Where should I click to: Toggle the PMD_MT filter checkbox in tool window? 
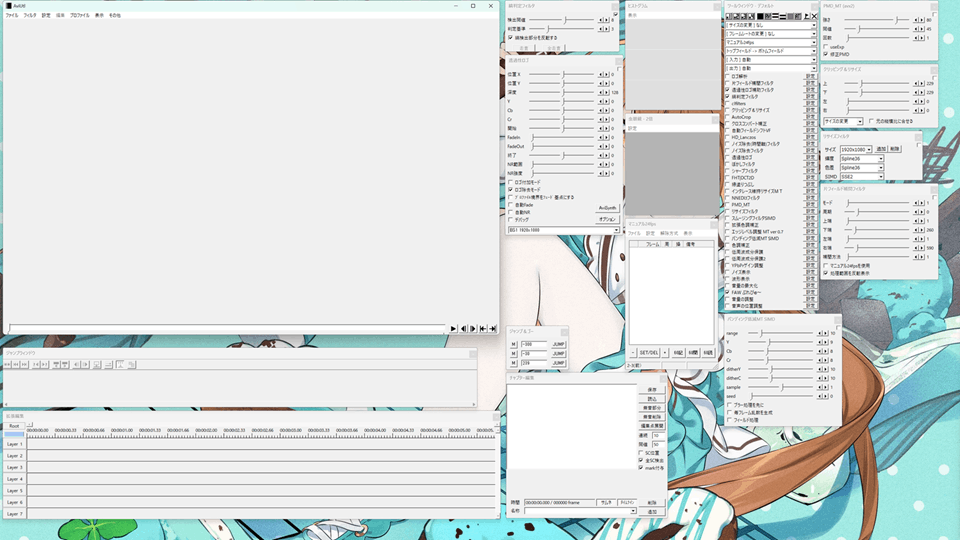728,204
